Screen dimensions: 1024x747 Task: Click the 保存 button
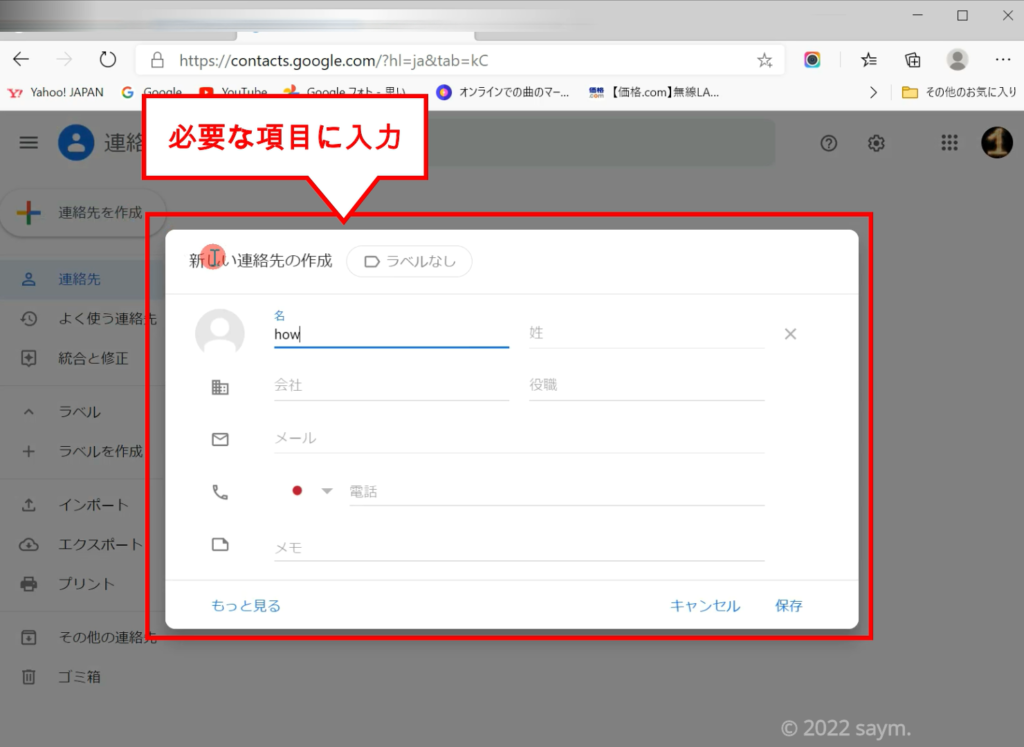[x=788, y=606]
